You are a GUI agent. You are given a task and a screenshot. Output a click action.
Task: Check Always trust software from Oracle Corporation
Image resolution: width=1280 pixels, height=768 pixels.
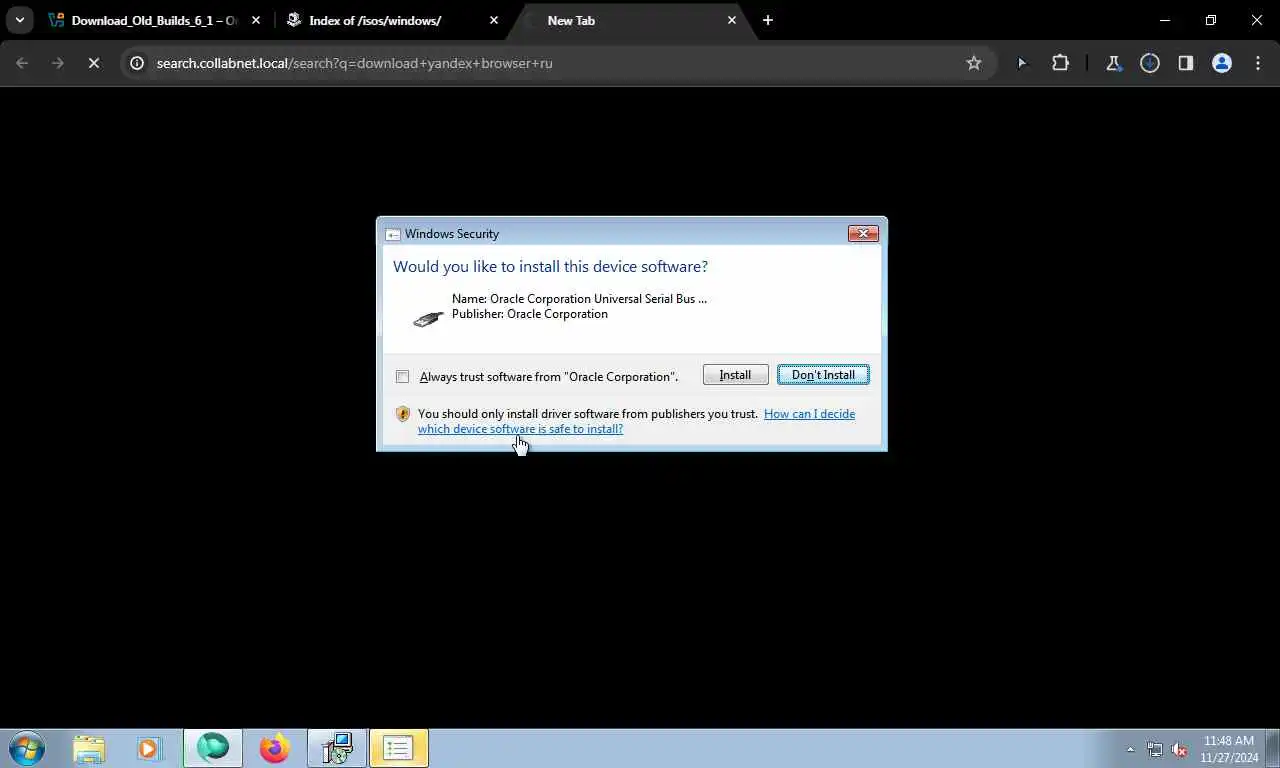(402, 377)
